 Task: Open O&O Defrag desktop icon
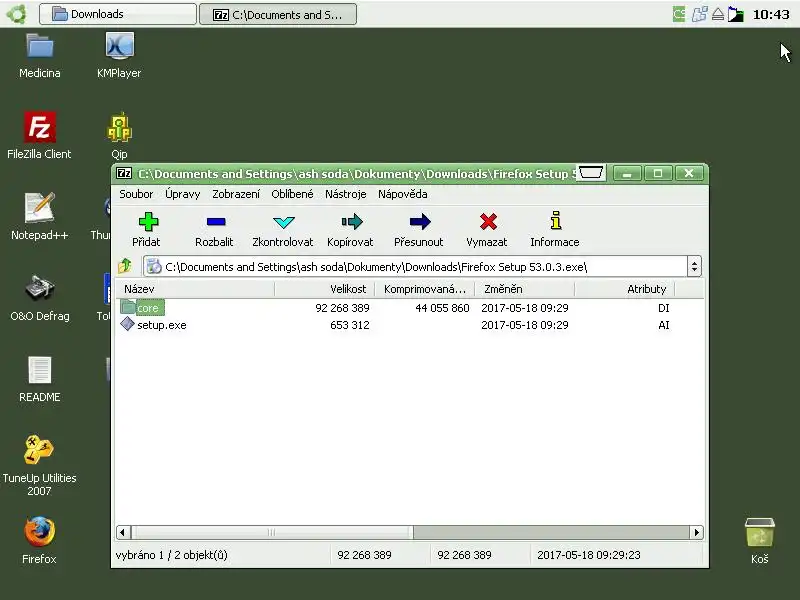[40, 288]
